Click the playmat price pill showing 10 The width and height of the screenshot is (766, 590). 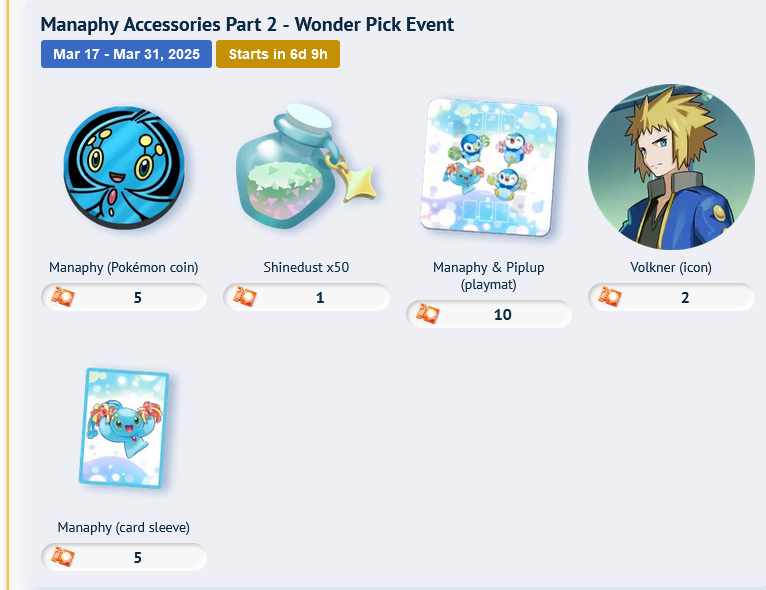coord(489,314)
